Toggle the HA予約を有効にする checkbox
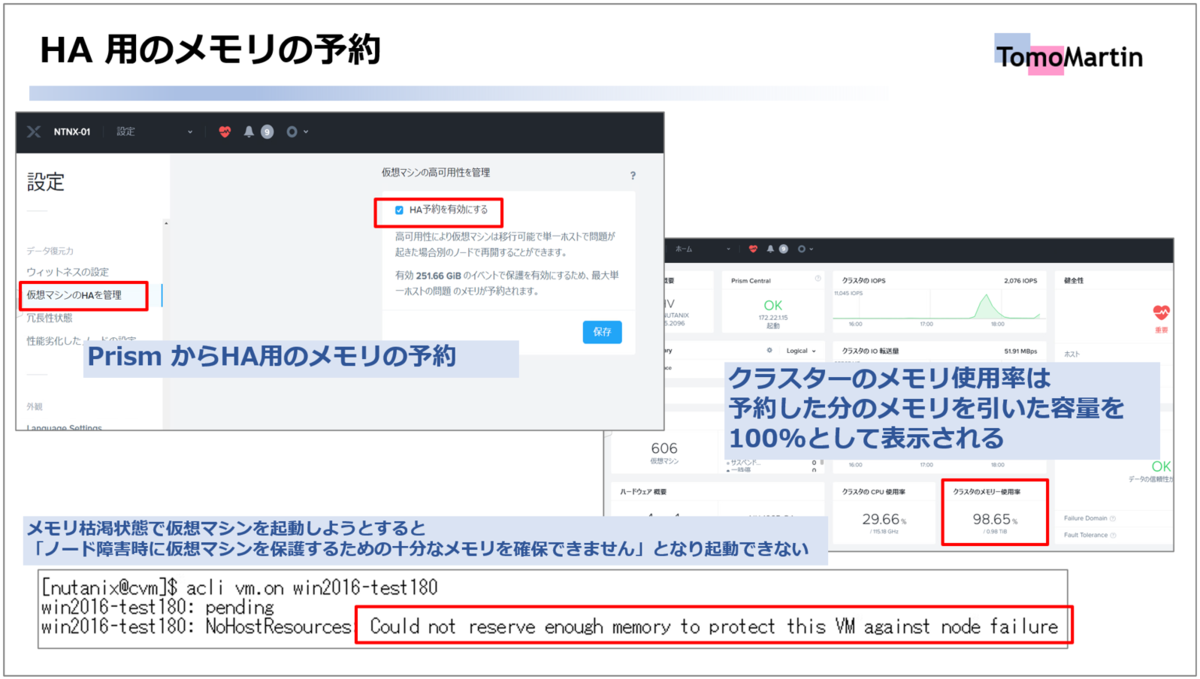This screenshot has width=1200, height=679. 399,210
